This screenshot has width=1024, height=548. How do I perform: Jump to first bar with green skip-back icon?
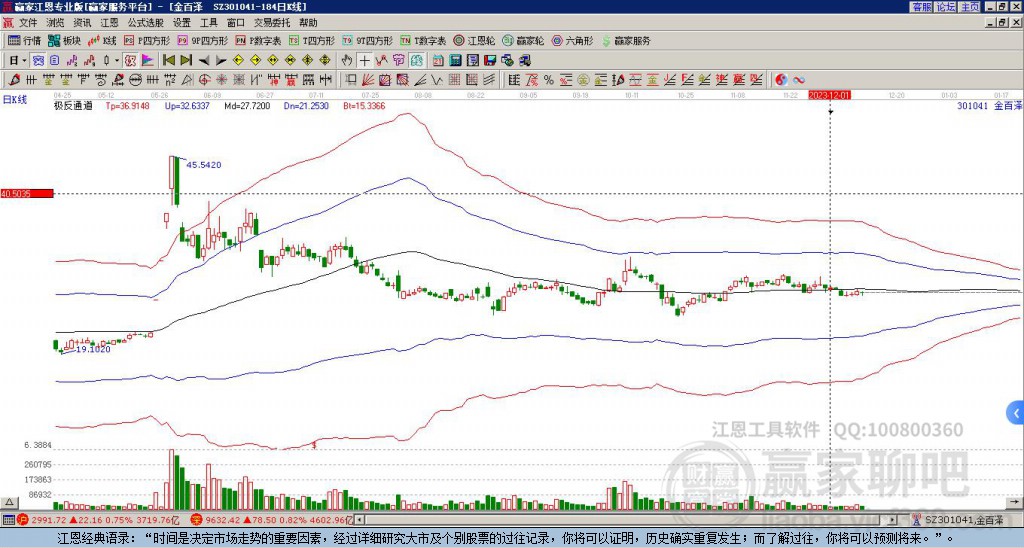tap(168, 61)
